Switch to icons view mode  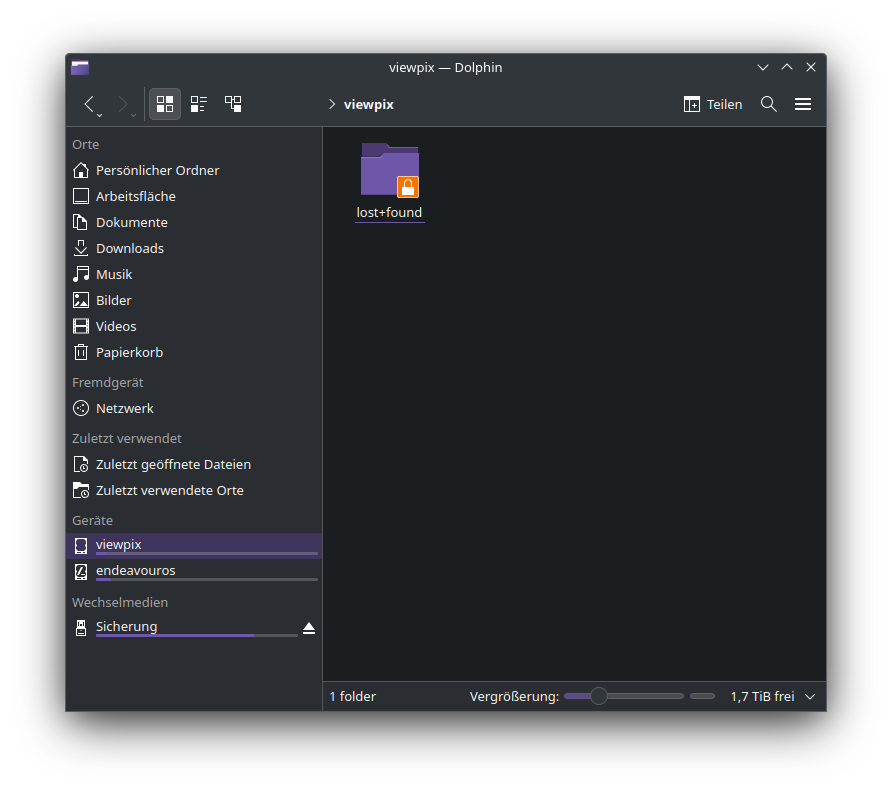click(165, 104)
